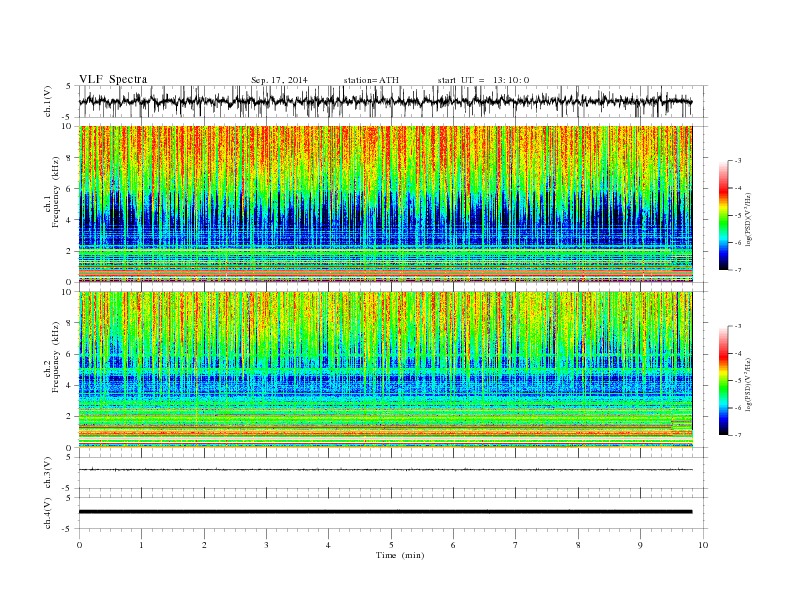
Task: Click the "5" minute tick label
Action: (391, 545)
